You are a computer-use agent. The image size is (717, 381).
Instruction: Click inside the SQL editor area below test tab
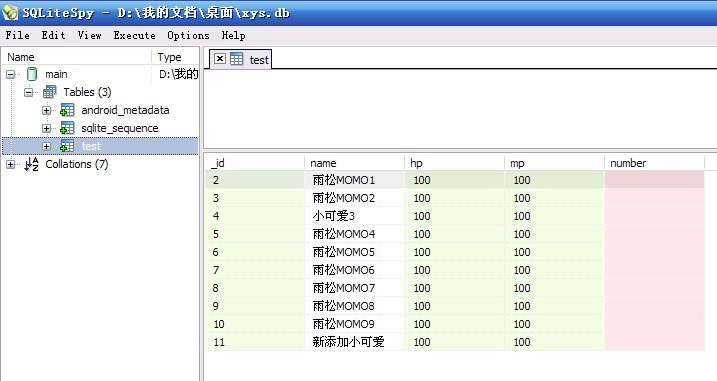460,108
